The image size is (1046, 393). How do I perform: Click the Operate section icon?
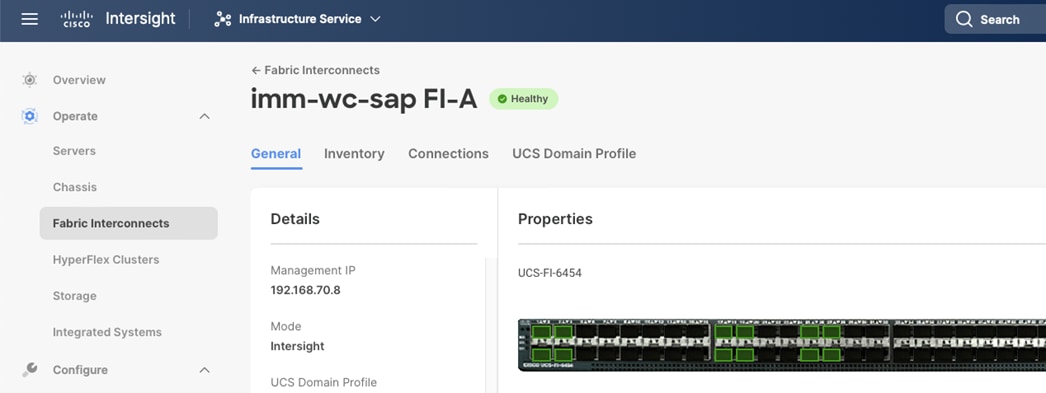[29, 116]
